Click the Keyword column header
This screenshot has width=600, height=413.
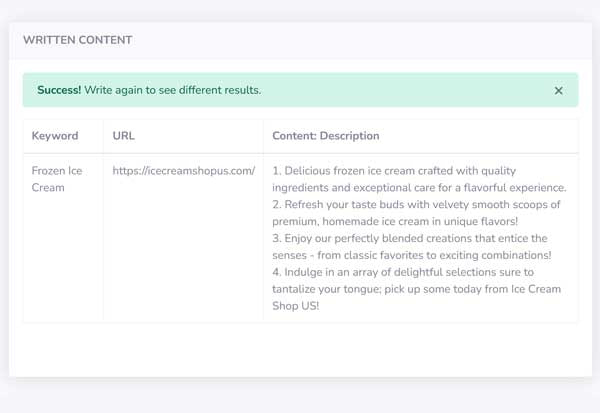tap(55, 136)
